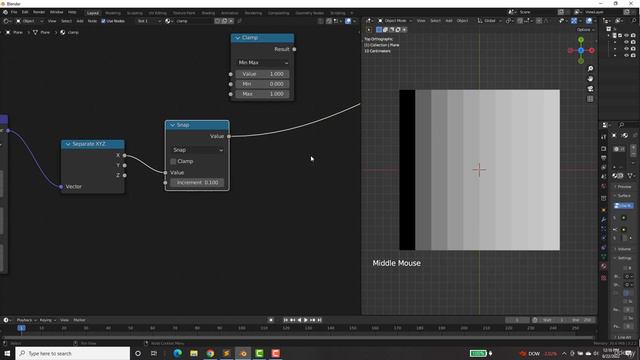Open Microsoft Edge from taskbar

(178, 353)
